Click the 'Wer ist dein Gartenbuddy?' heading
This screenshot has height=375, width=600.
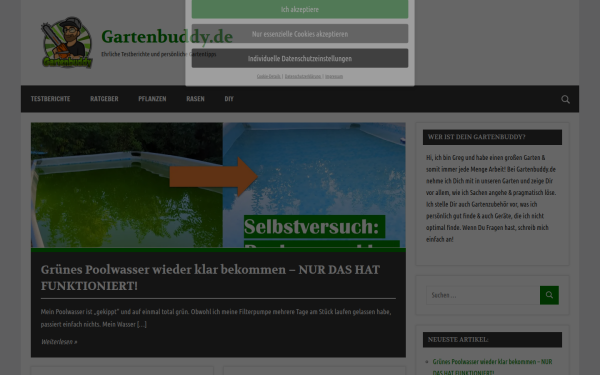[x=492, y=137]
